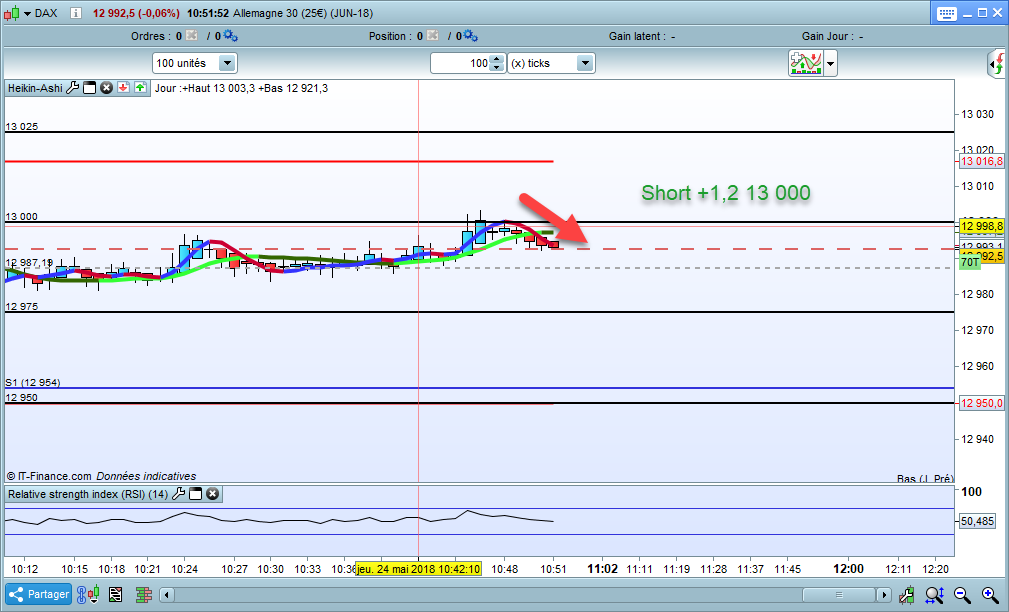The image size is (1009, 612).
Task: Click the 12 975 horizontal line label
Action: pyautogui.click(x=21, y=306)
